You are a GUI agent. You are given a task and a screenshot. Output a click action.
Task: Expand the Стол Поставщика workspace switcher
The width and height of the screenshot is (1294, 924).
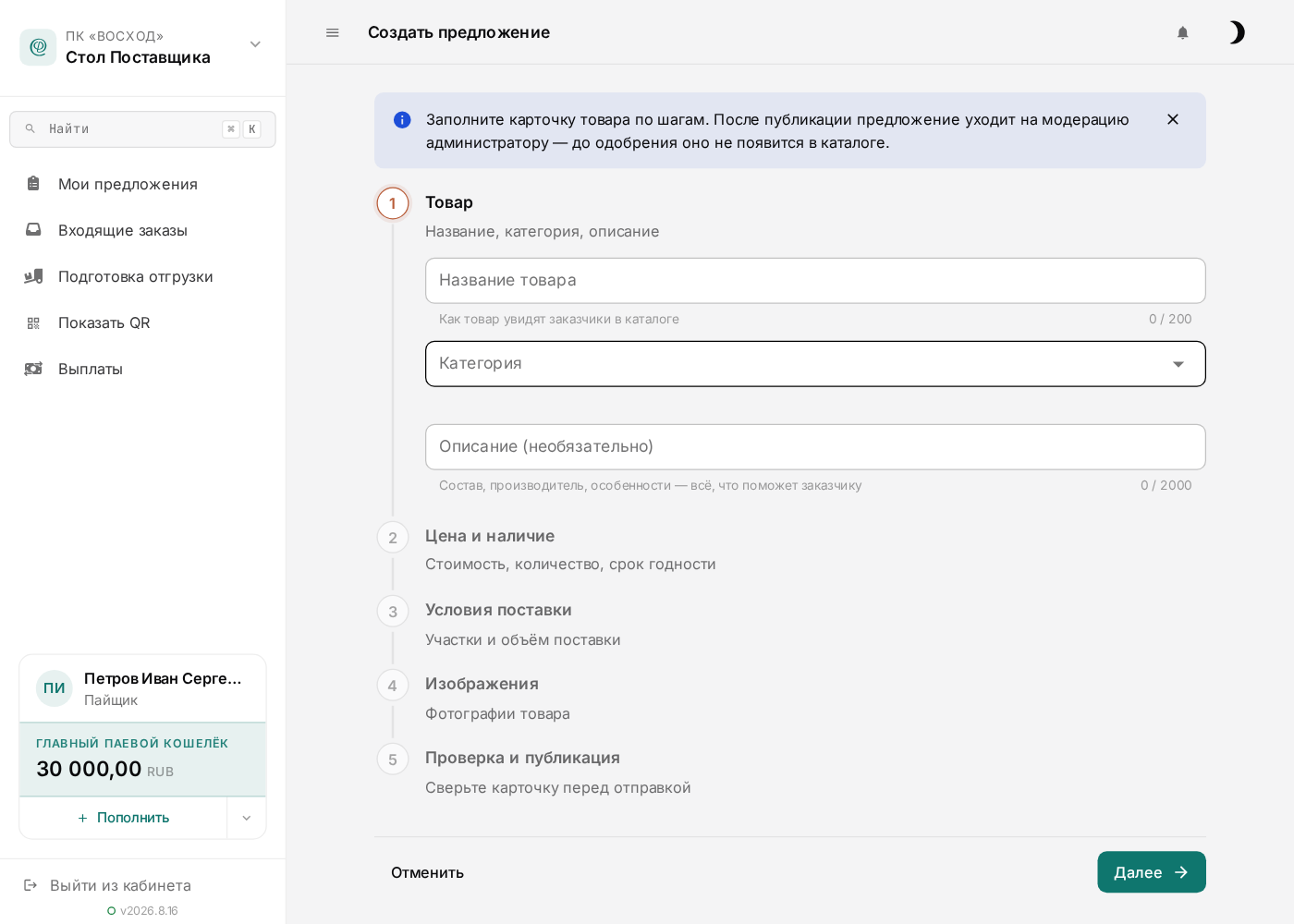pyautogui.click(x=255, y=44)
